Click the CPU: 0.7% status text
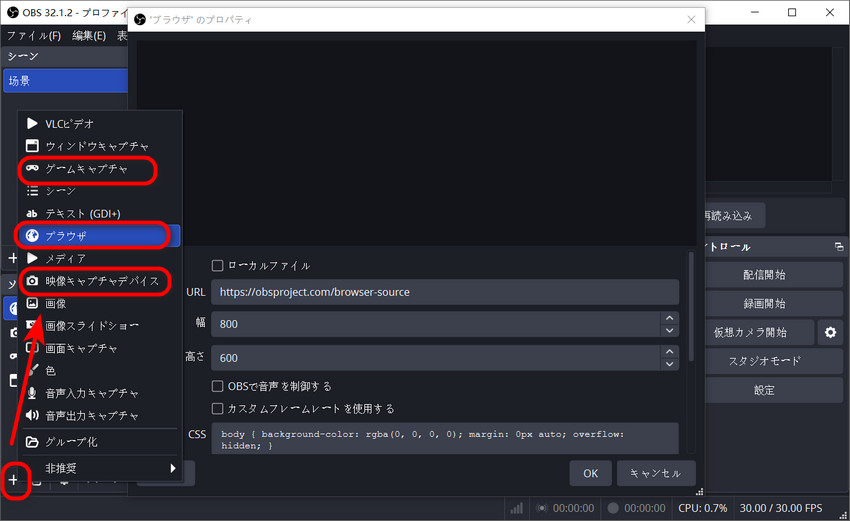 [x=703, y=508]
